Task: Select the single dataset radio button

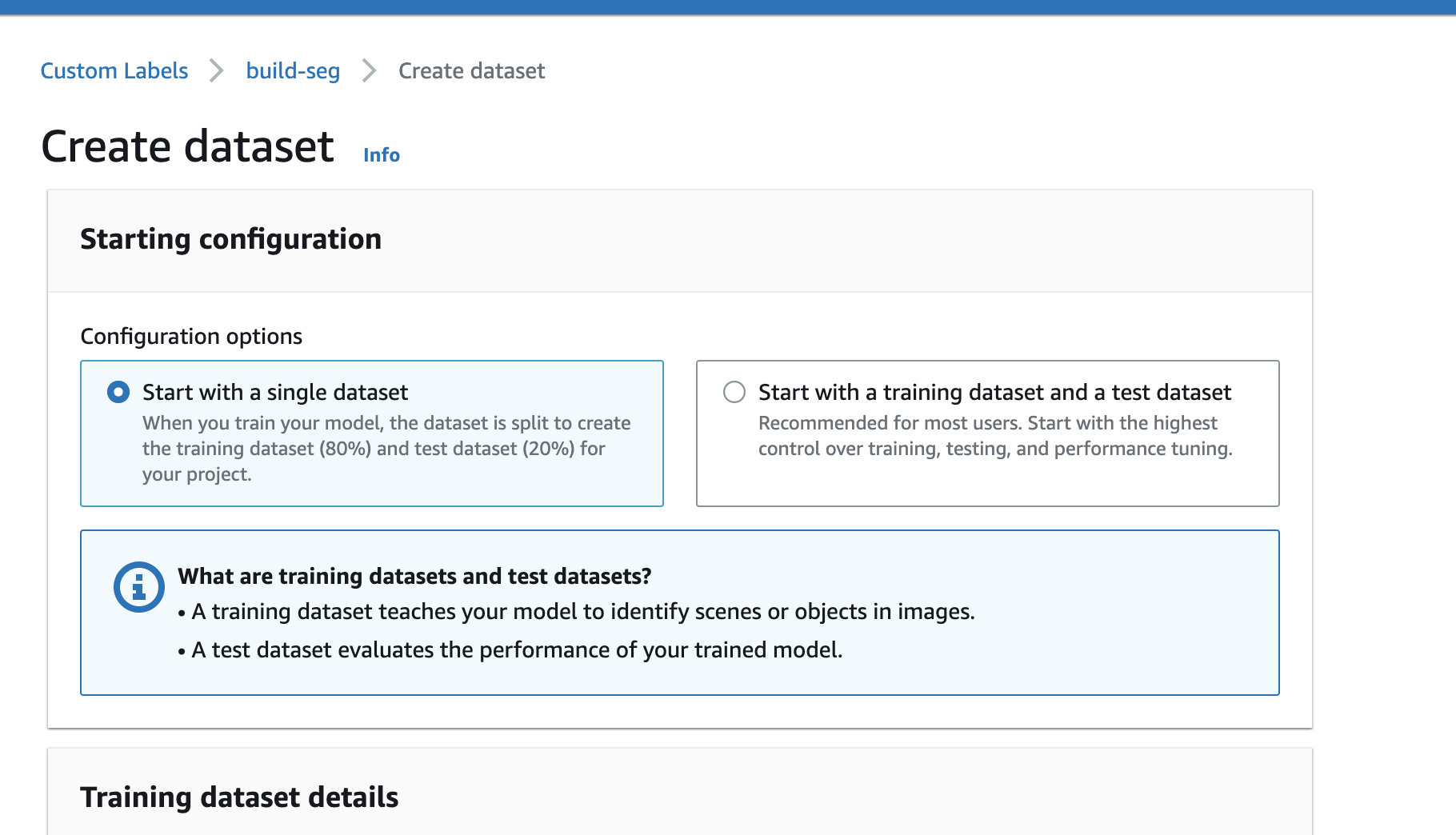Action: tap(118, 392)
